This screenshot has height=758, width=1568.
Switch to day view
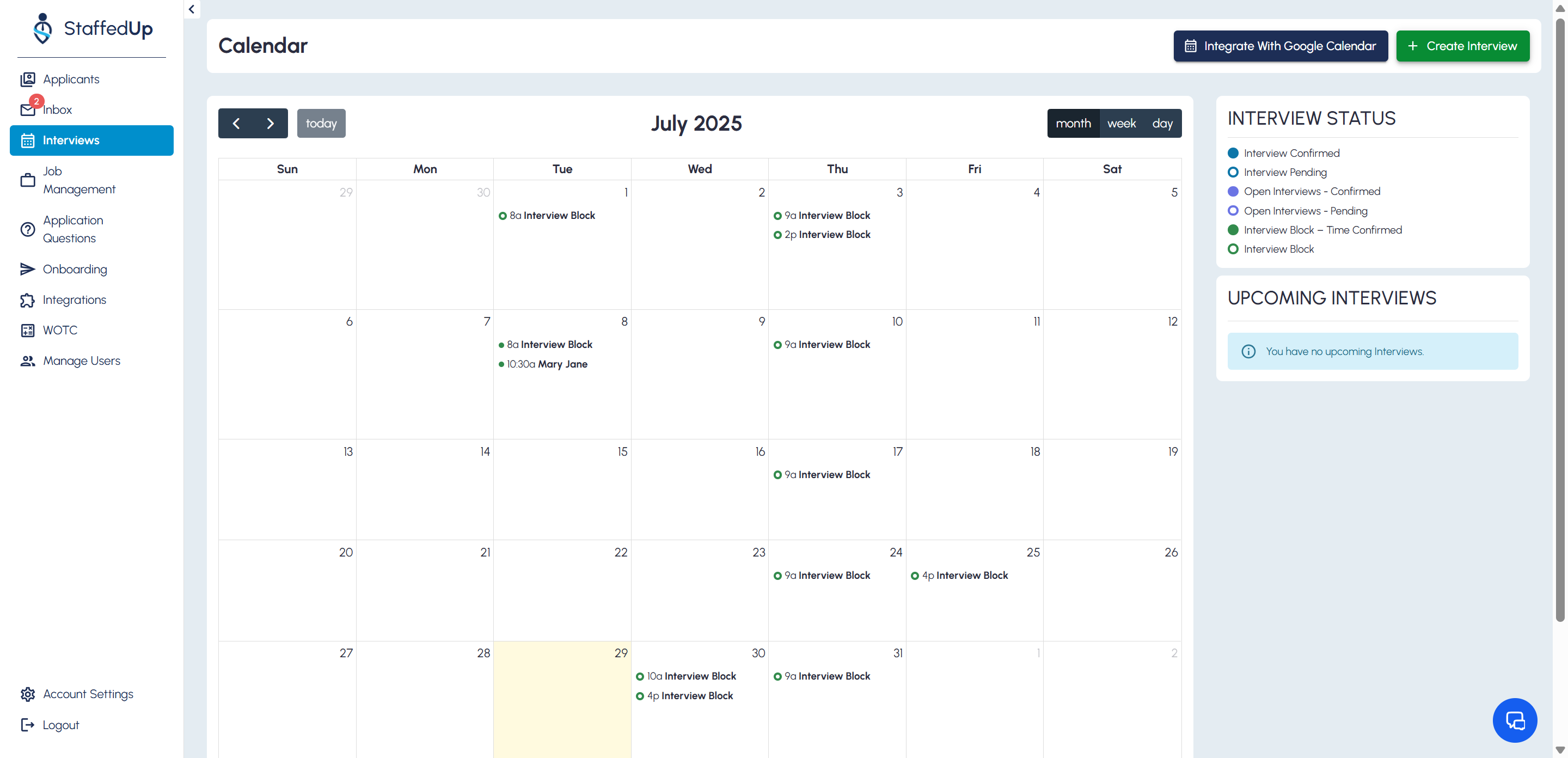(1161, 124)
